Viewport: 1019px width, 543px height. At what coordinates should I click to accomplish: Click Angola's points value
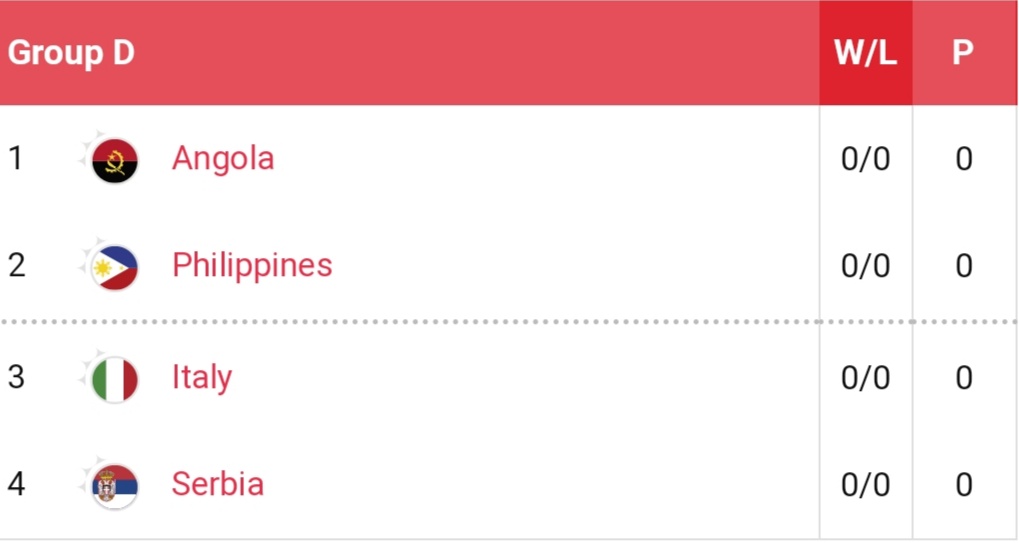964,159
